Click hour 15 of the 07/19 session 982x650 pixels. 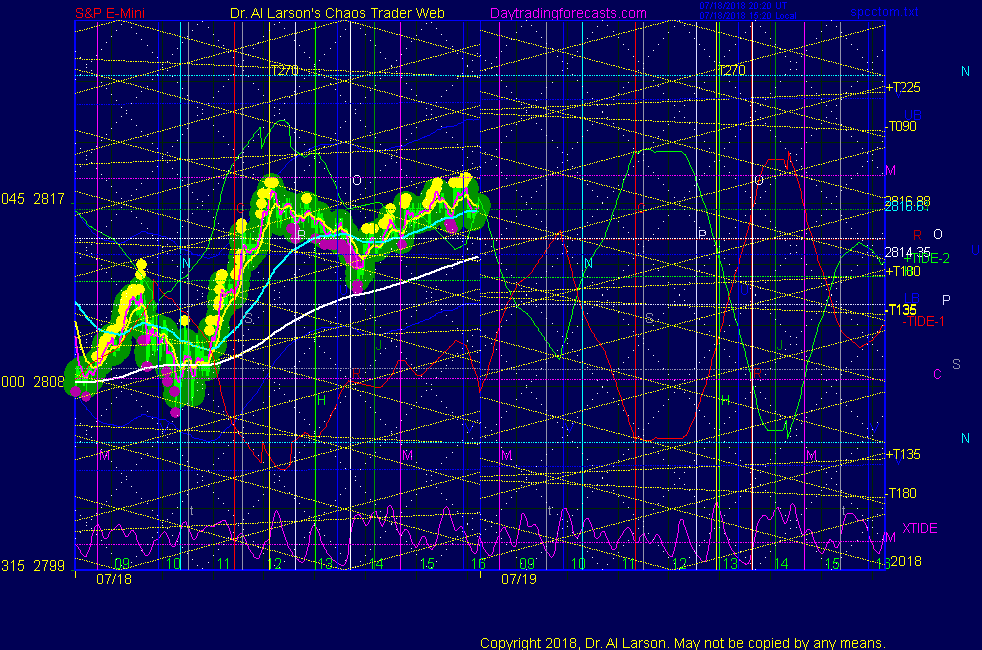pos(832,563)
